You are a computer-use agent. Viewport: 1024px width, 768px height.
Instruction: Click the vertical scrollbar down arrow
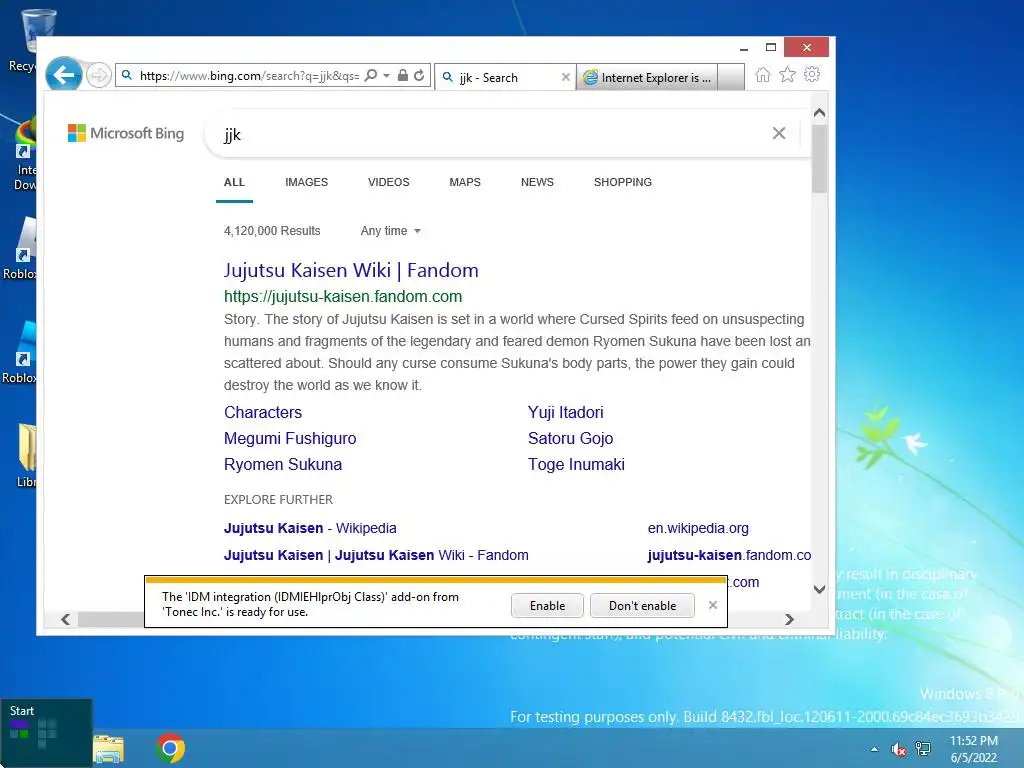coord(820,589)
